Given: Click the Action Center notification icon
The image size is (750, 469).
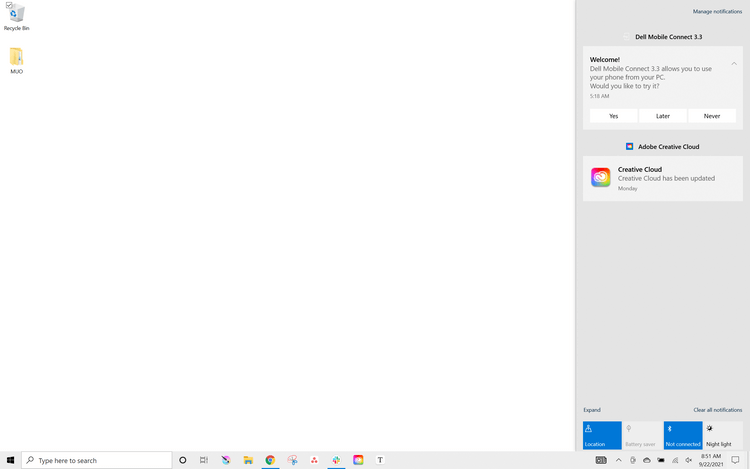Looking at the screenshot, I should (735, 460).
